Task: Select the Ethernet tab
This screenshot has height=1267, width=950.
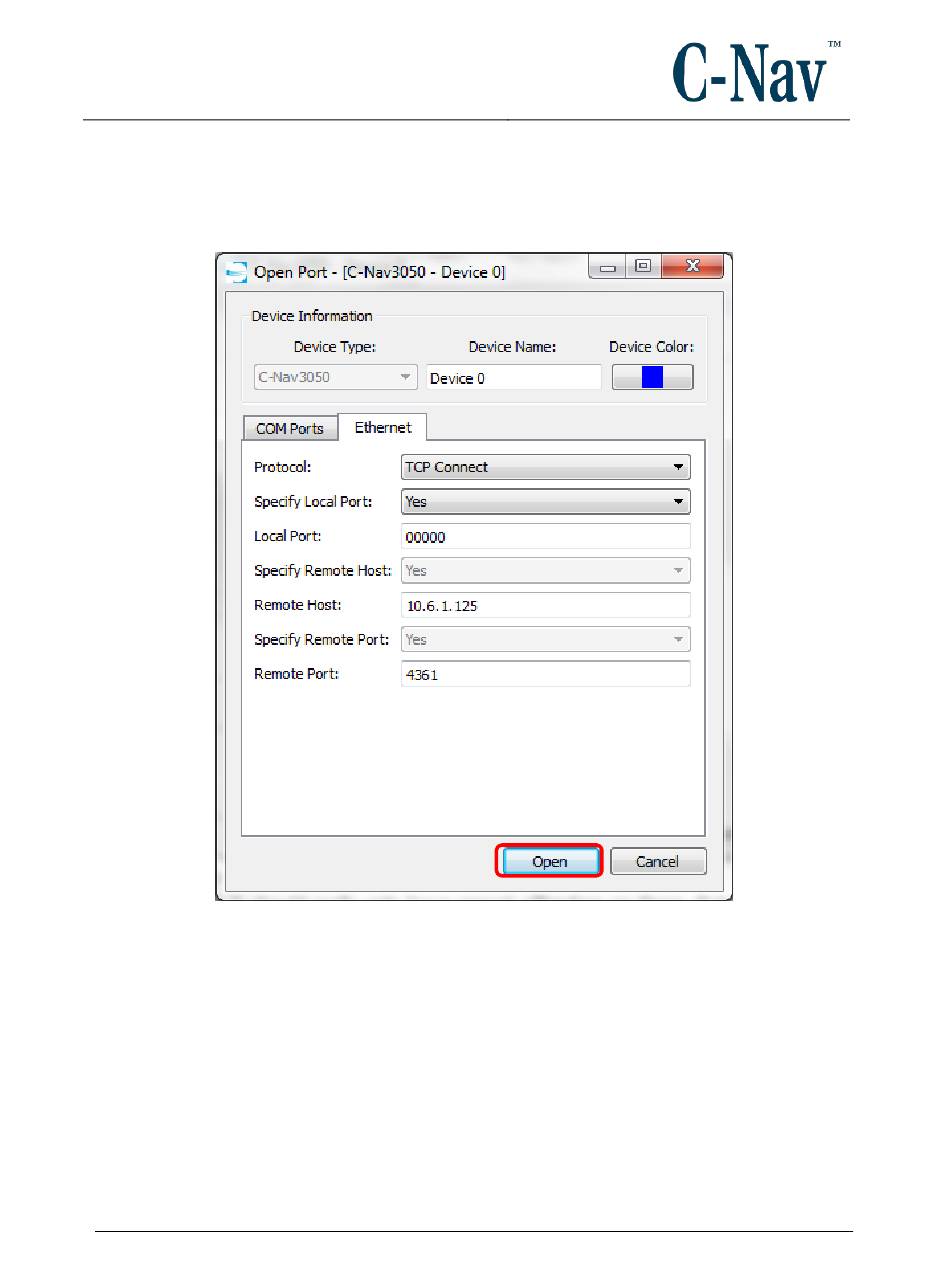Action: (383, 427)
